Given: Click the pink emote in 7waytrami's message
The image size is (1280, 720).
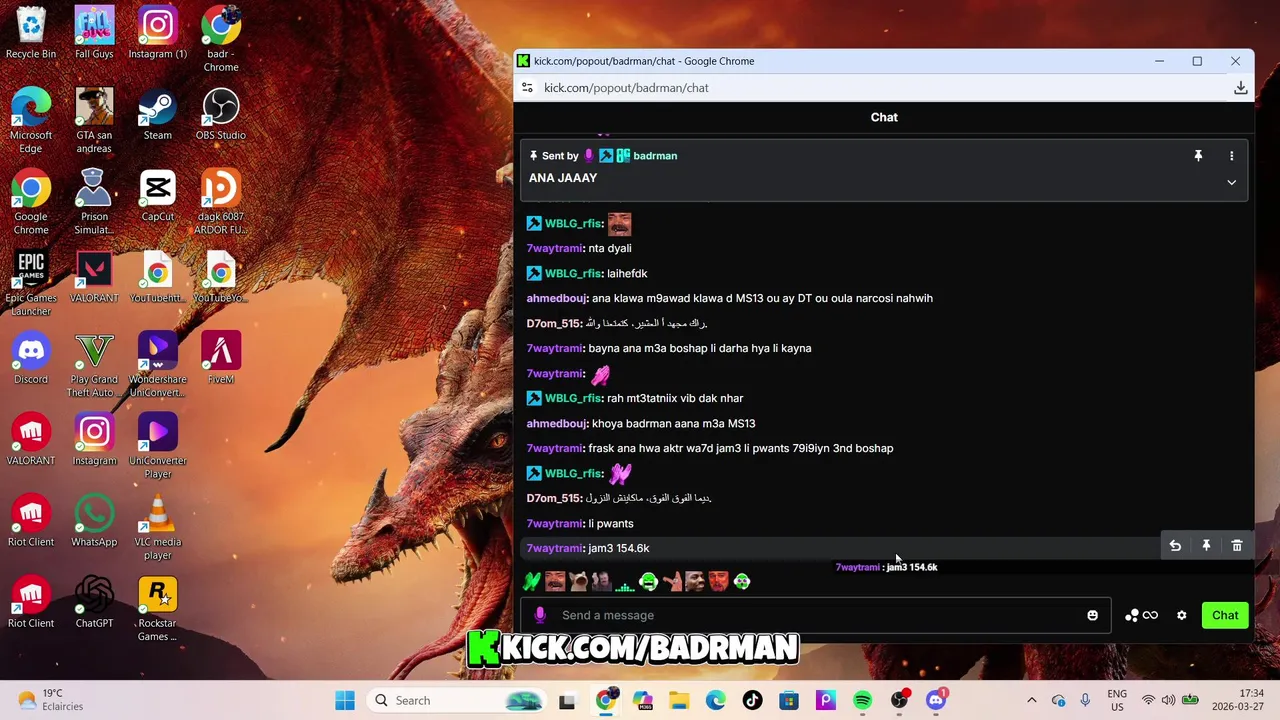Looking at the screenshot, I should tap(600, 374).
